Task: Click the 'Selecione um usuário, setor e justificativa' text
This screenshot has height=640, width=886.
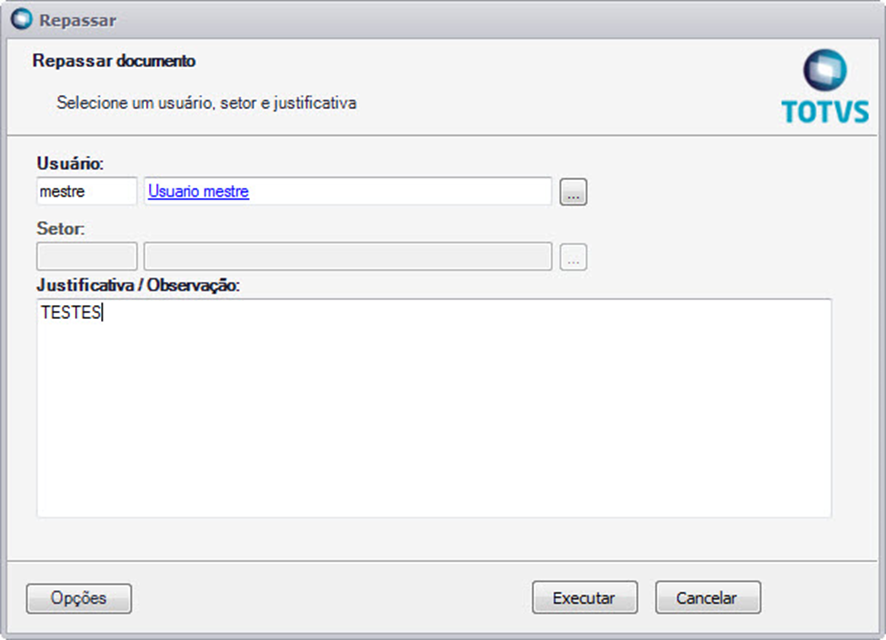Action: (206, 102)
